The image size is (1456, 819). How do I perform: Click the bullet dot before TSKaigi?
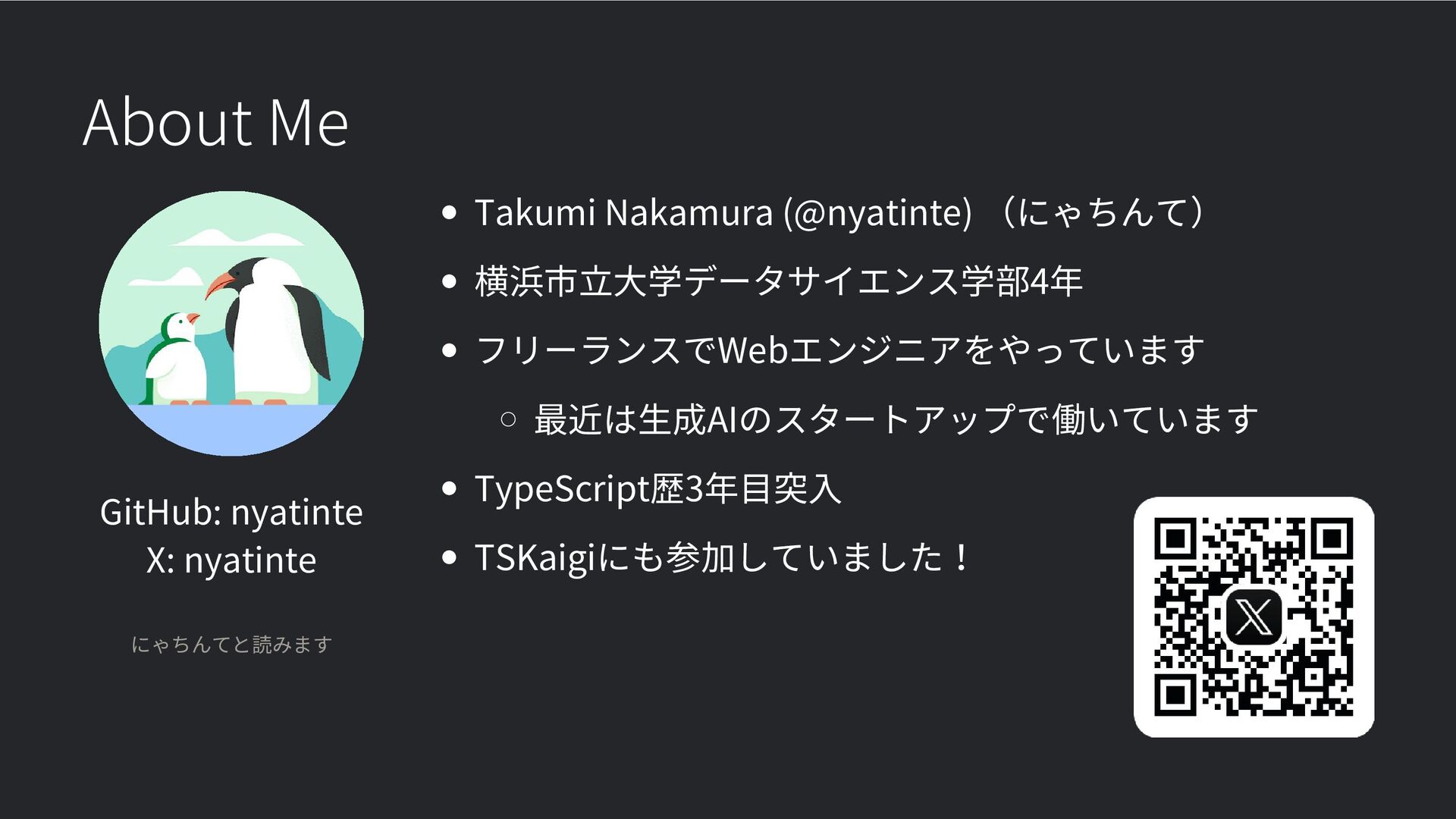point(449,557)
